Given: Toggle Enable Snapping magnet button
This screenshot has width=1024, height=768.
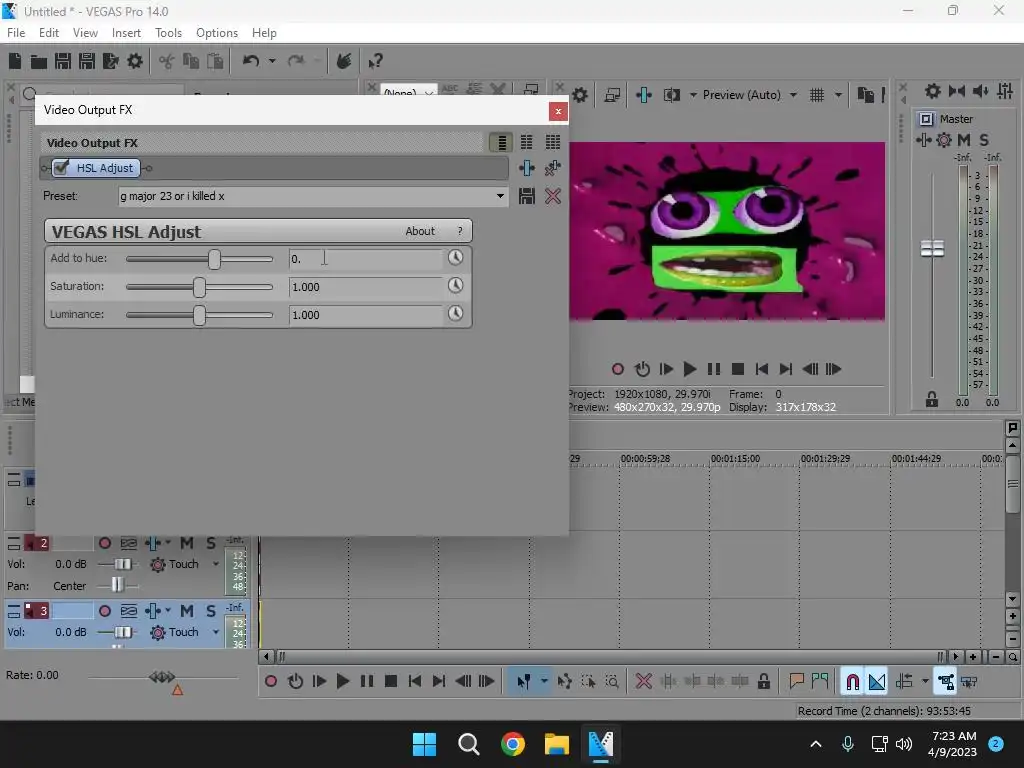Looking at the screenshot, I should pyautogui.click(x=852, y=682).
